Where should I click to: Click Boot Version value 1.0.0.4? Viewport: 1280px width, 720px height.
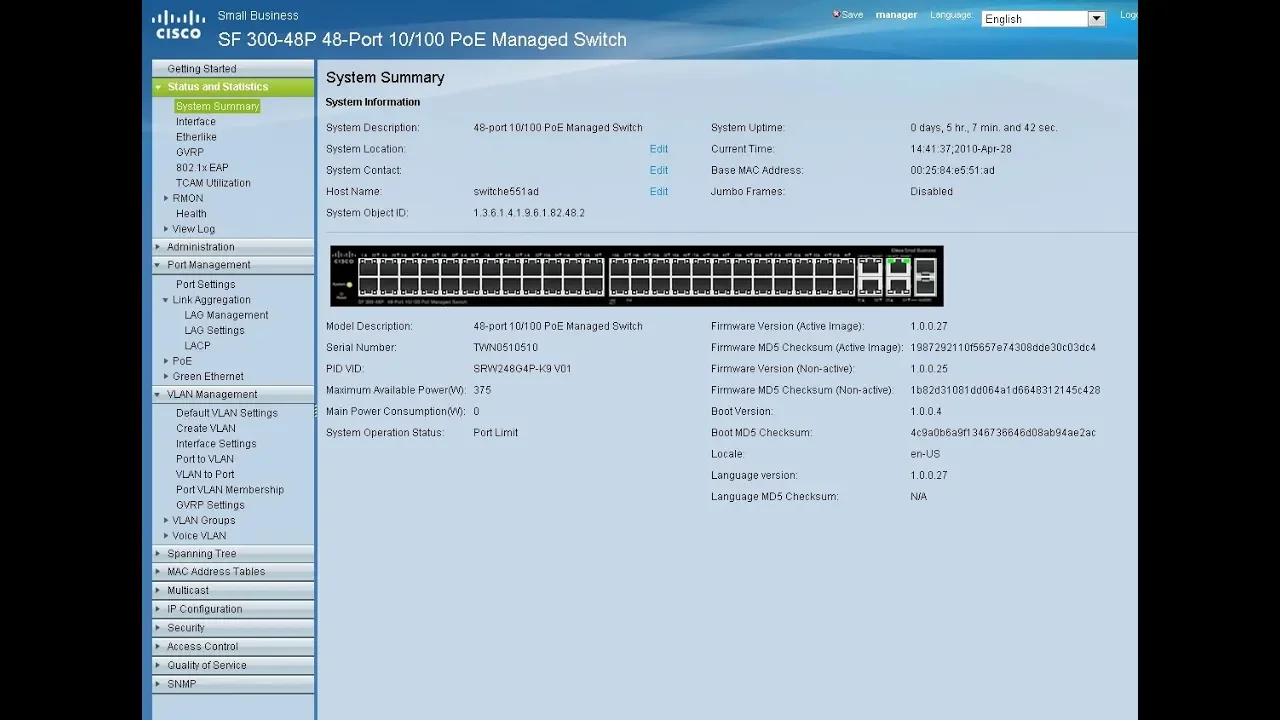926,411
